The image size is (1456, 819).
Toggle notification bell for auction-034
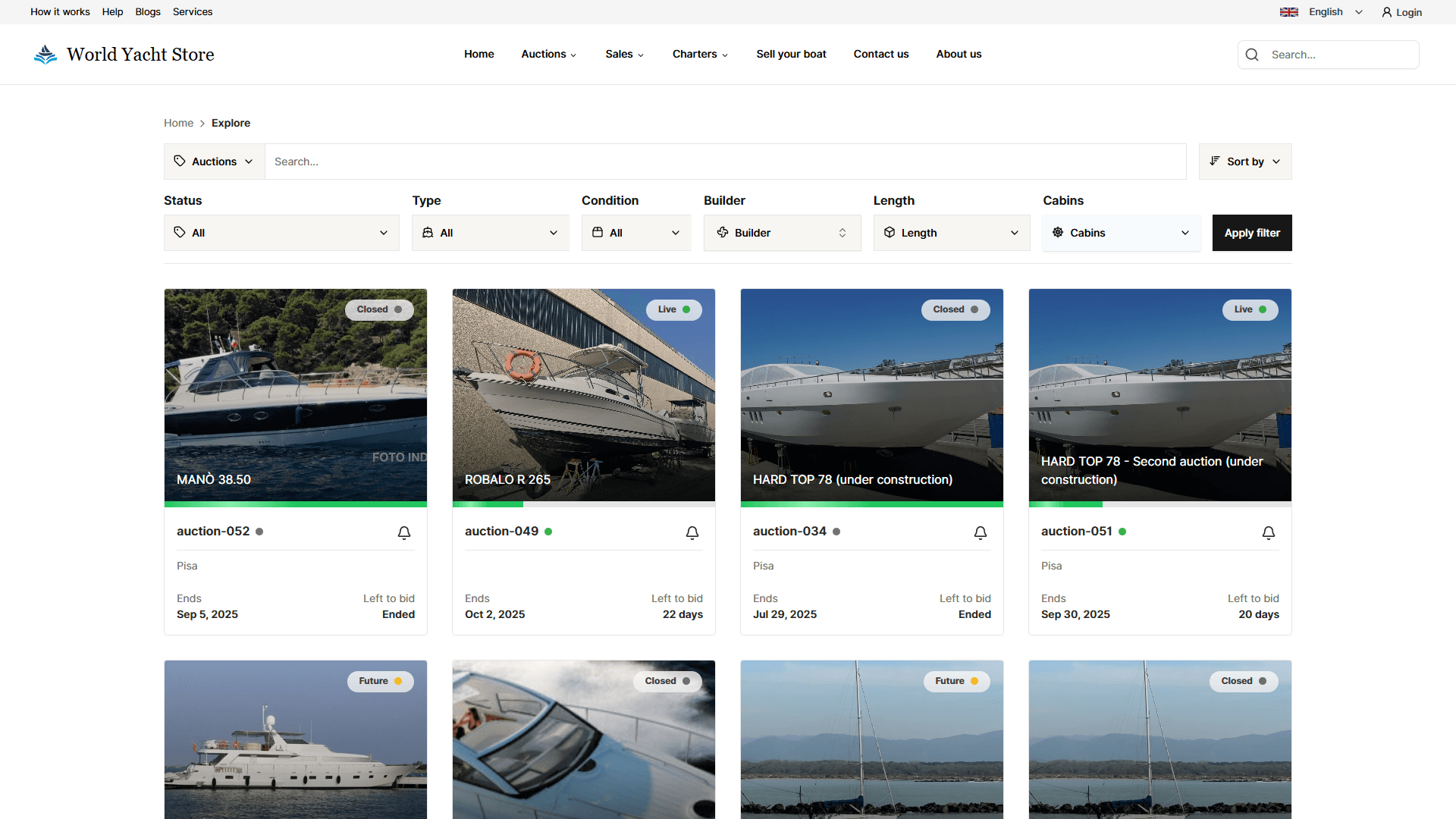[981, 533]
